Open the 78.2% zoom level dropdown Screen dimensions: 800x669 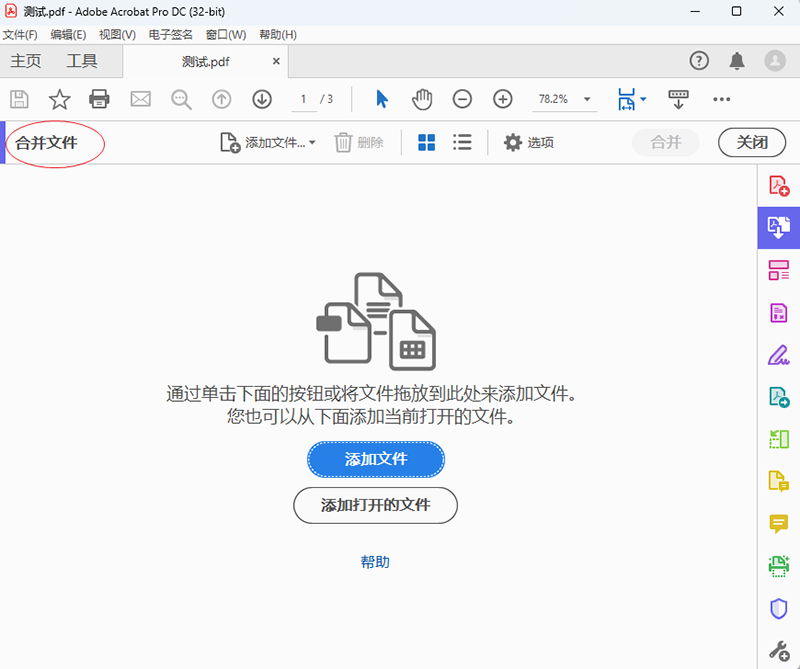(587, 99)
